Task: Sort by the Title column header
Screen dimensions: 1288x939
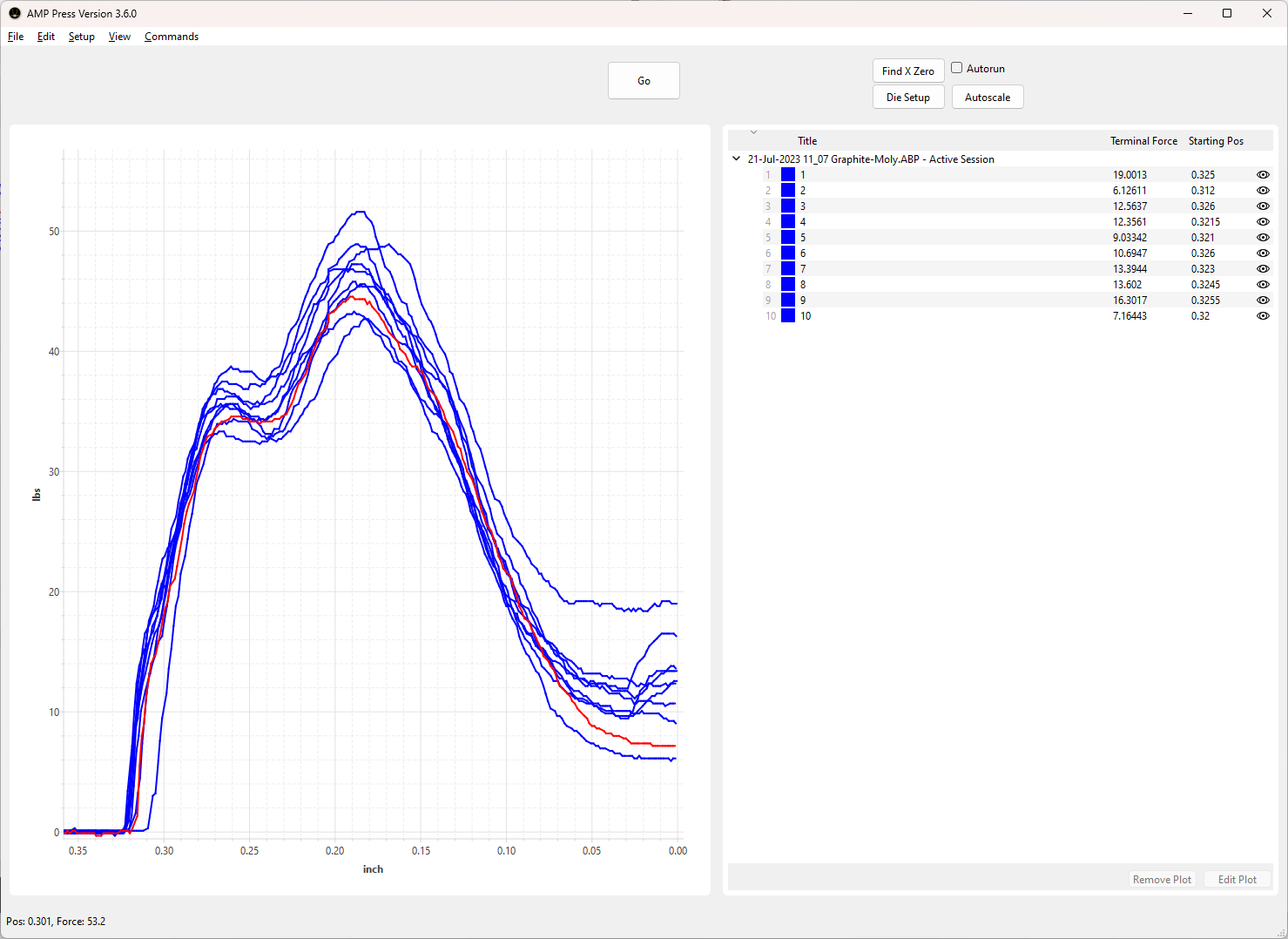Action: pyautogui.click(x=807, y=141)
